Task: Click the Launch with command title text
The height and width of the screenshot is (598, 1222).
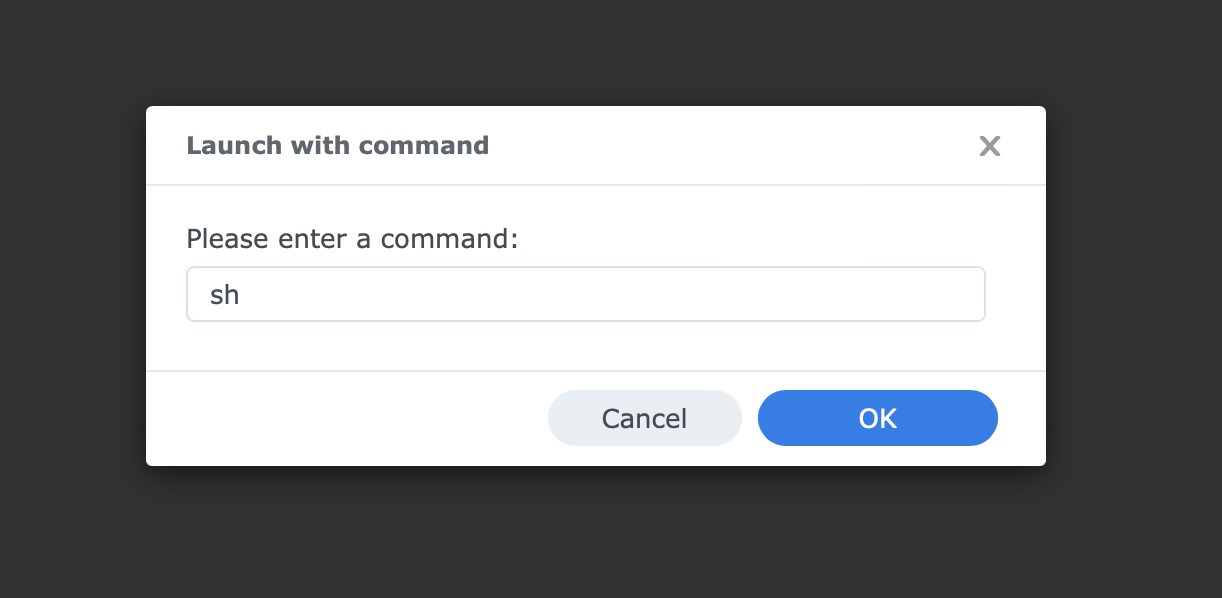Action: (x=337, y=145)
